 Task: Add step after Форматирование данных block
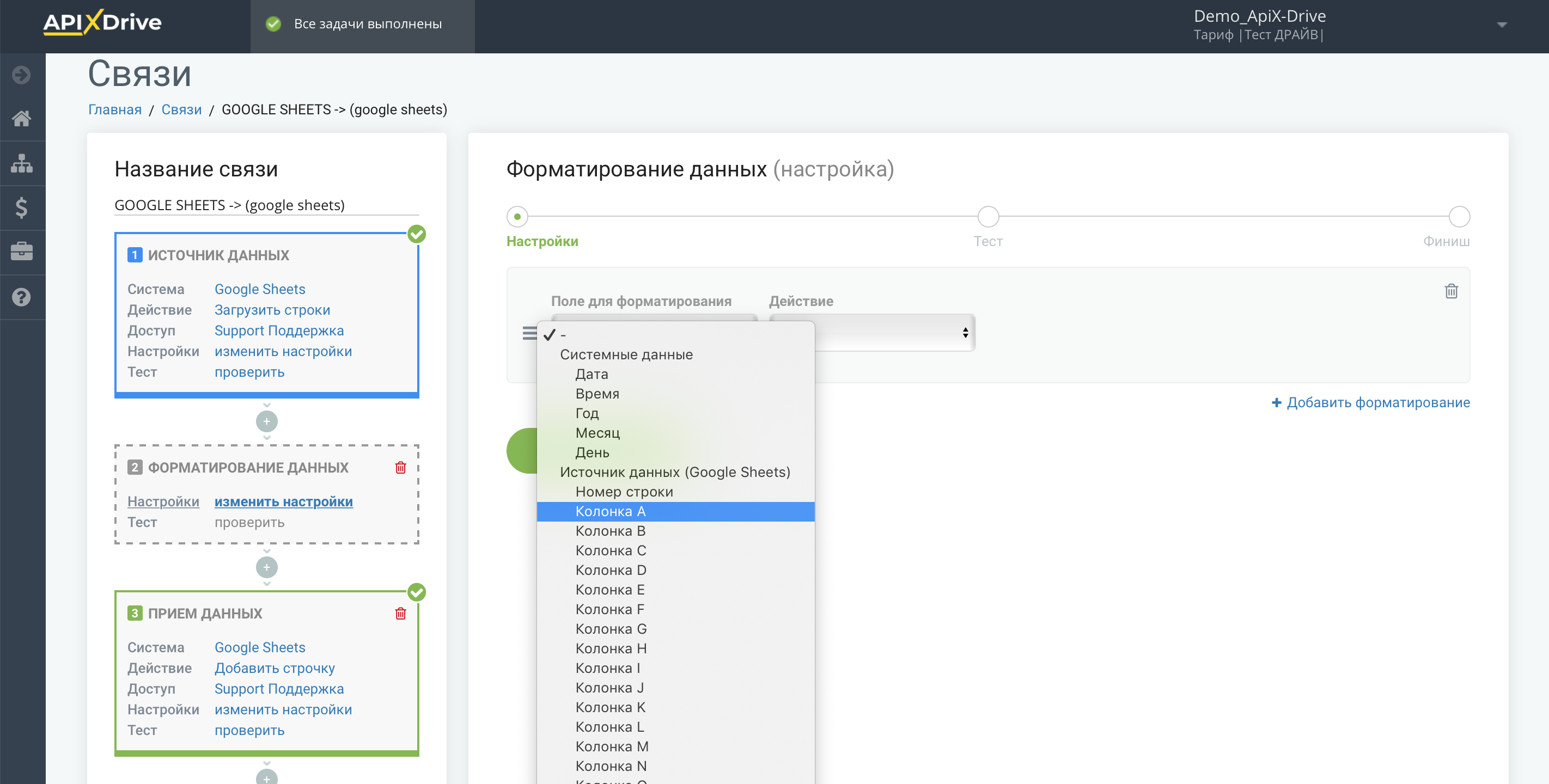click(266, 567)
